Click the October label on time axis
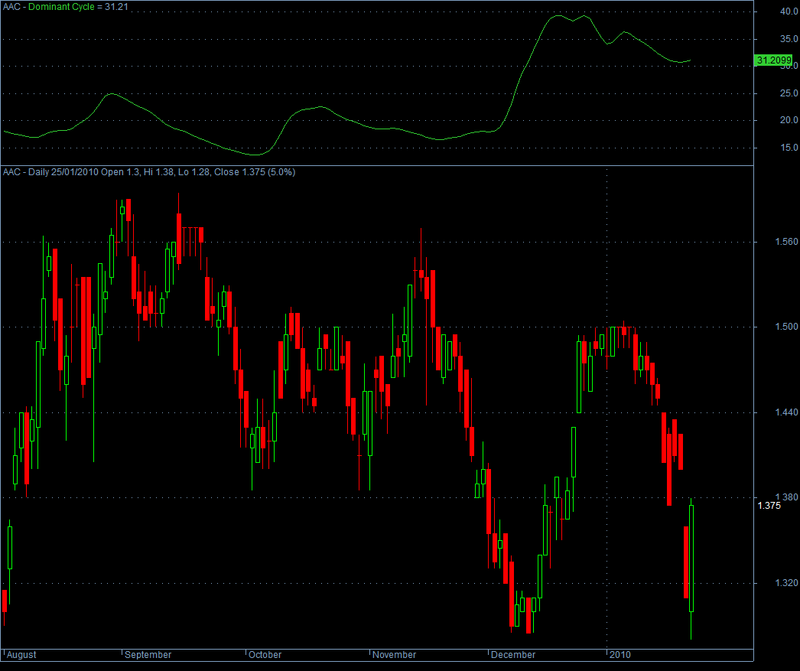The image size is (800, 671). click(x=265, y=655)
